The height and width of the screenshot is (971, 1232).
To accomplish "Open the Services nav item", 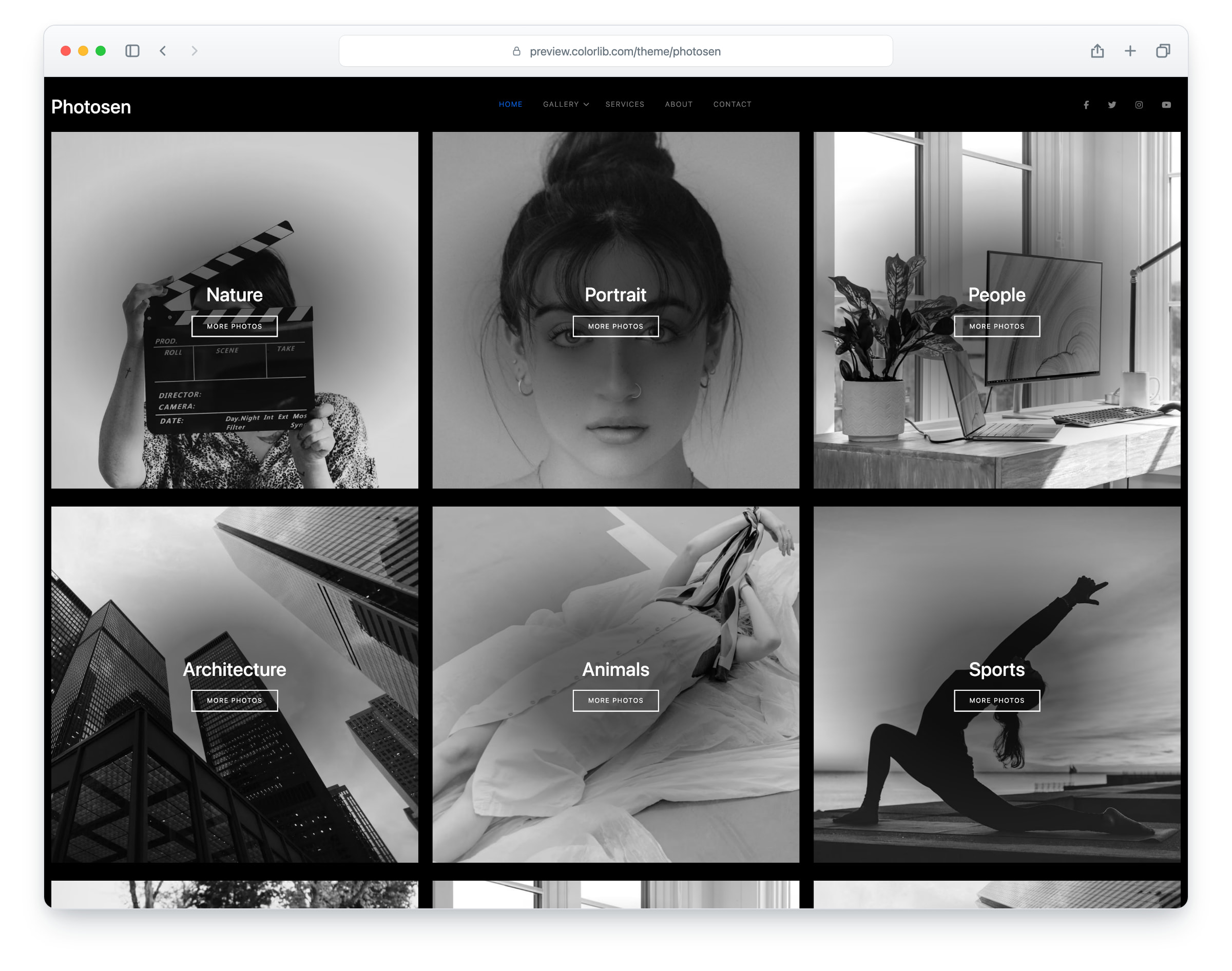I will (624, 104).
